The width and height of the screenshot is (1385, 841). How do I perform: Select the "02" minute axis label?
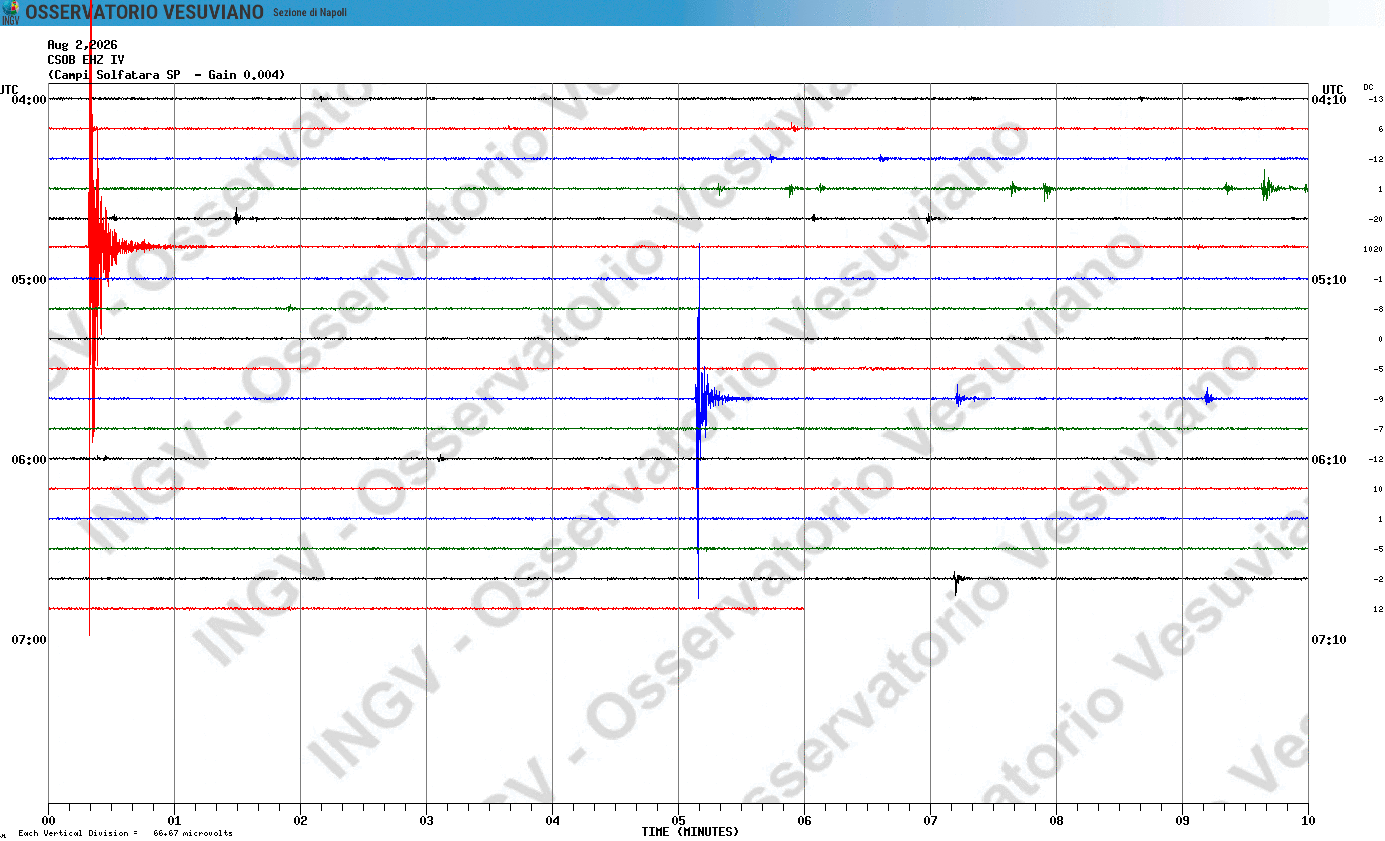(300, 820)
